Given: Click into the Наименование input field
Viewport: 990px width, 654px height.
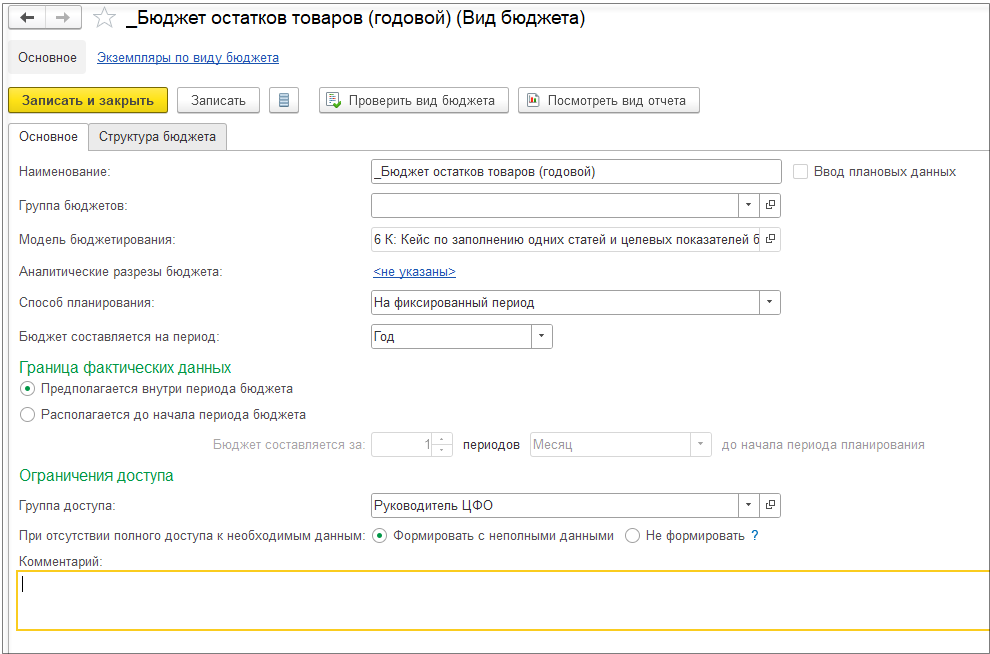Looking at the screenshot, I should tap(575, 171).
